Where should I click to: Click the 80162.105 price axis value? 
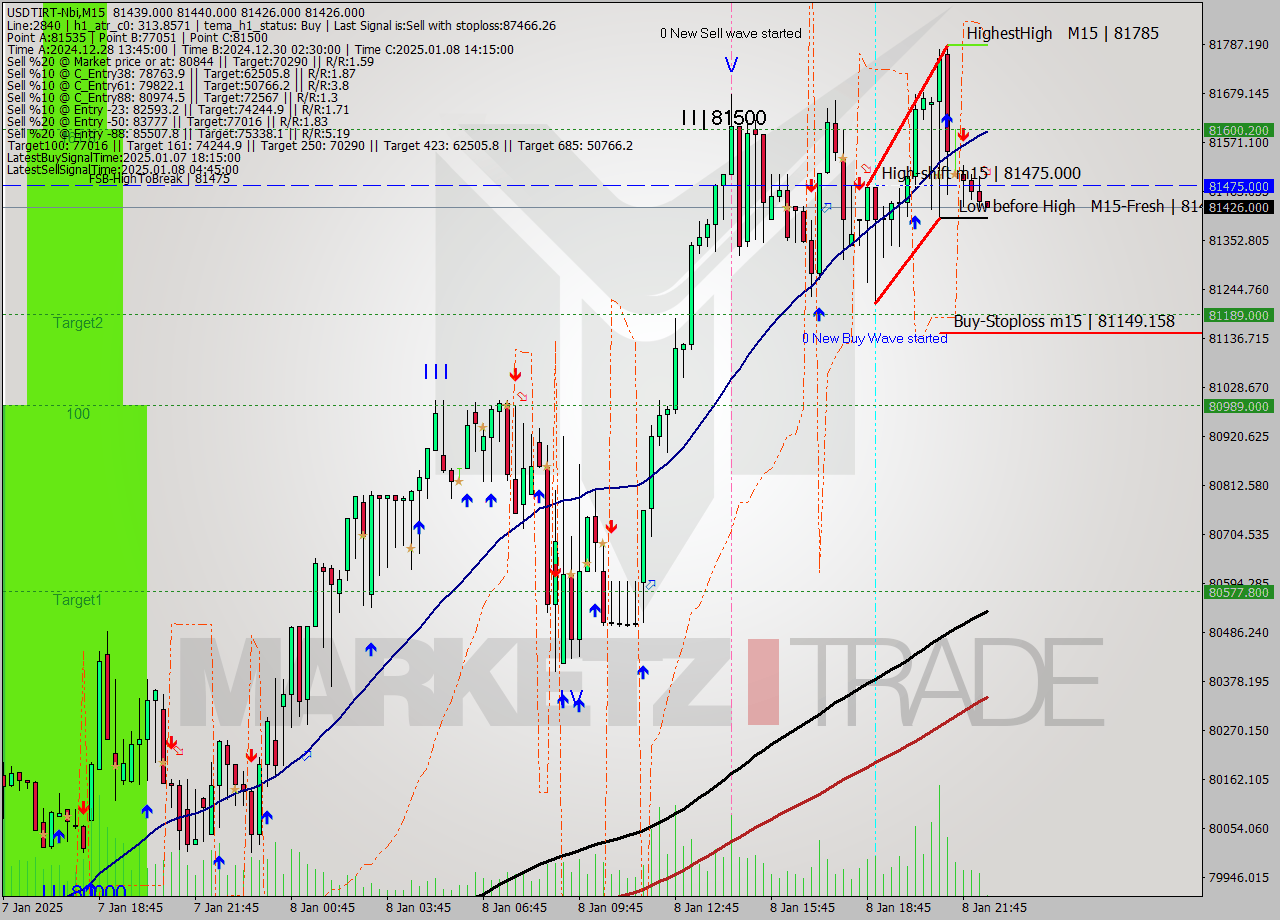[x=1239, y=779]
